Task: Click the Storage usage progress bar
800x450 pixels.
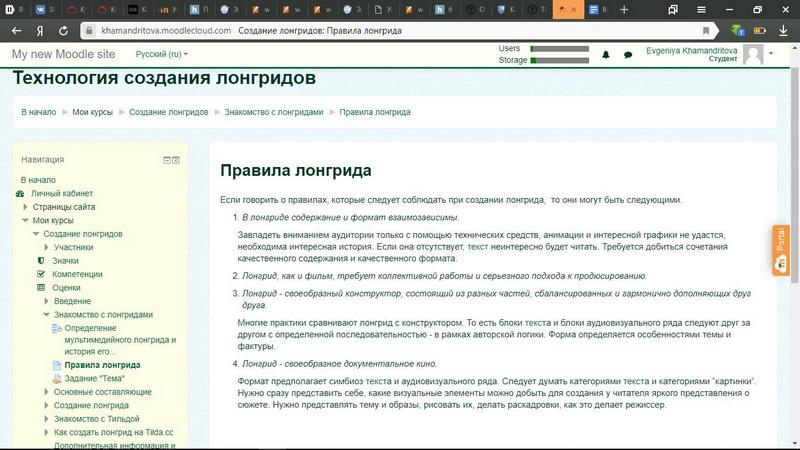Action: click(559, 60)
